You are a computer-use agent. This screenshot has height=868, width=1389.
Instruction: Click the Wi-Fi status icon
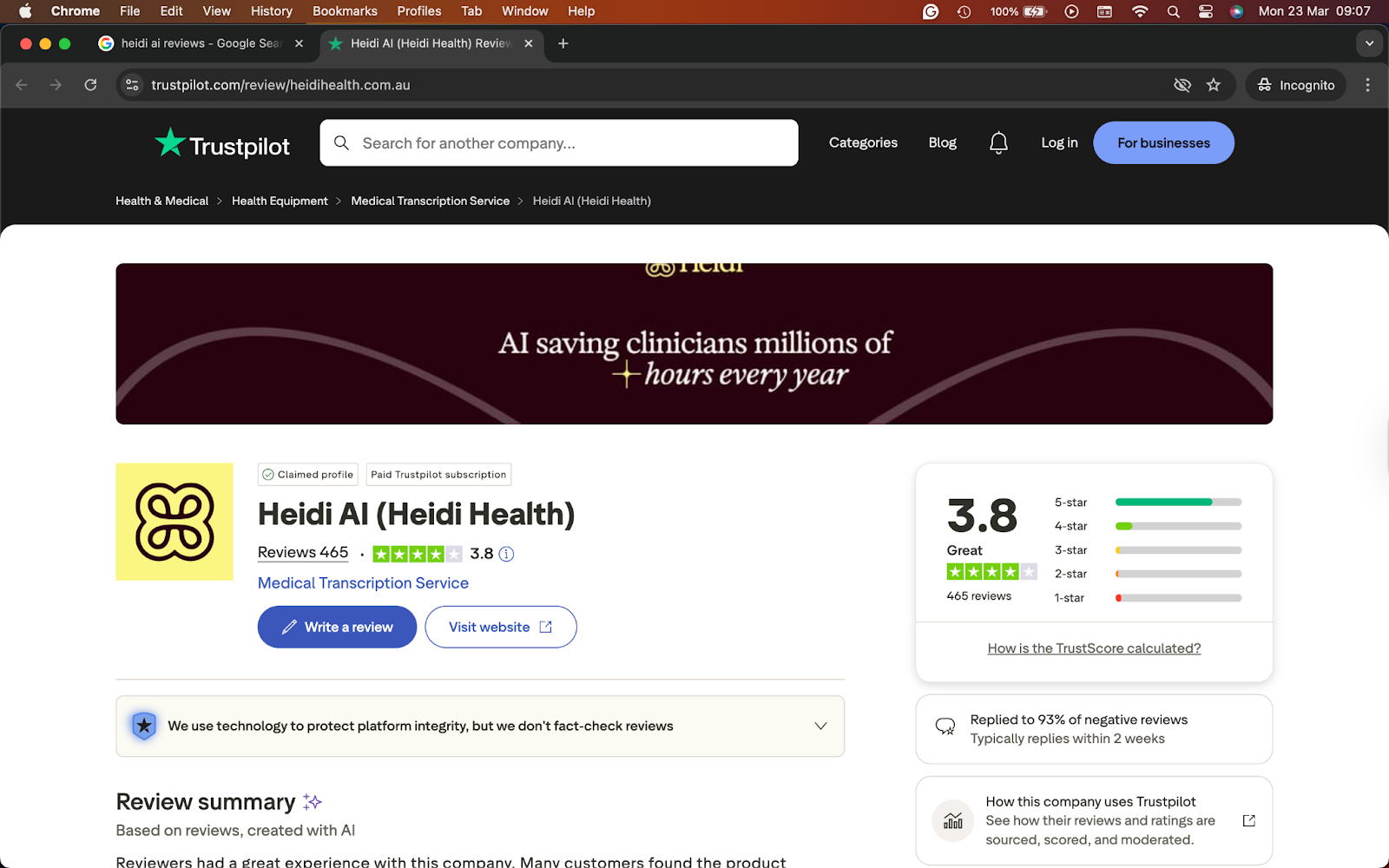1140,11
